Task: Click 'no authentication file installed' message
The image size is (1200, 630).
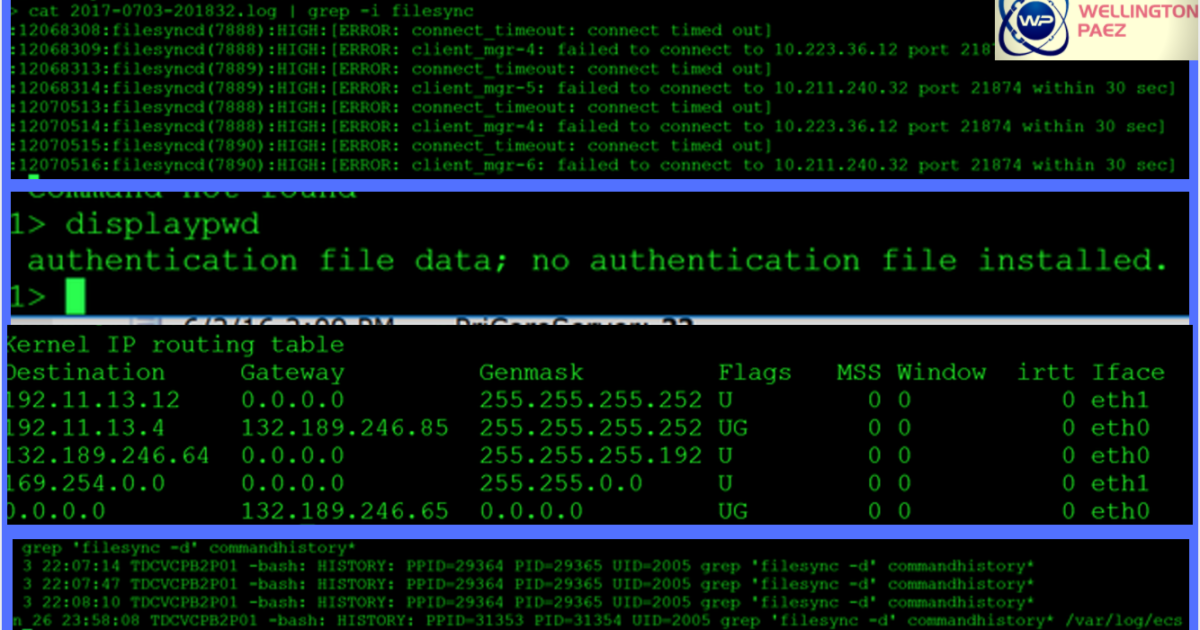Action: pos(849,261)
